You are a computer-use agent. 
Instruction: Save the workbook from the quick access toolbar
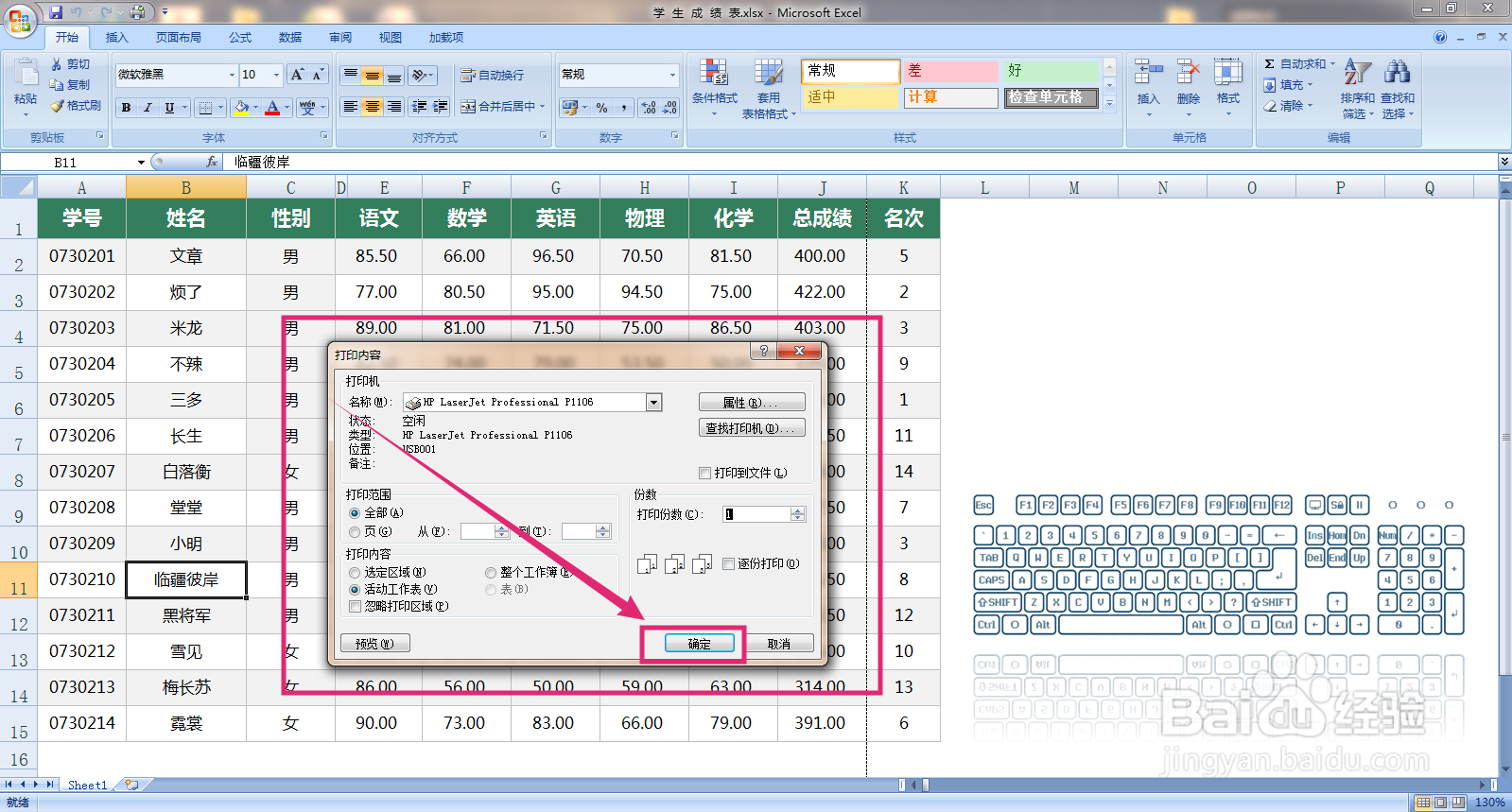(x=56, y=12)
